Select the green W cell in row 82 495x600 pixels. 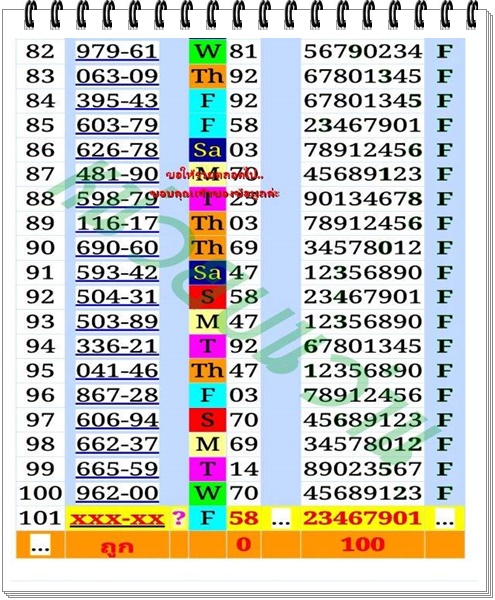tap(207, 51)
